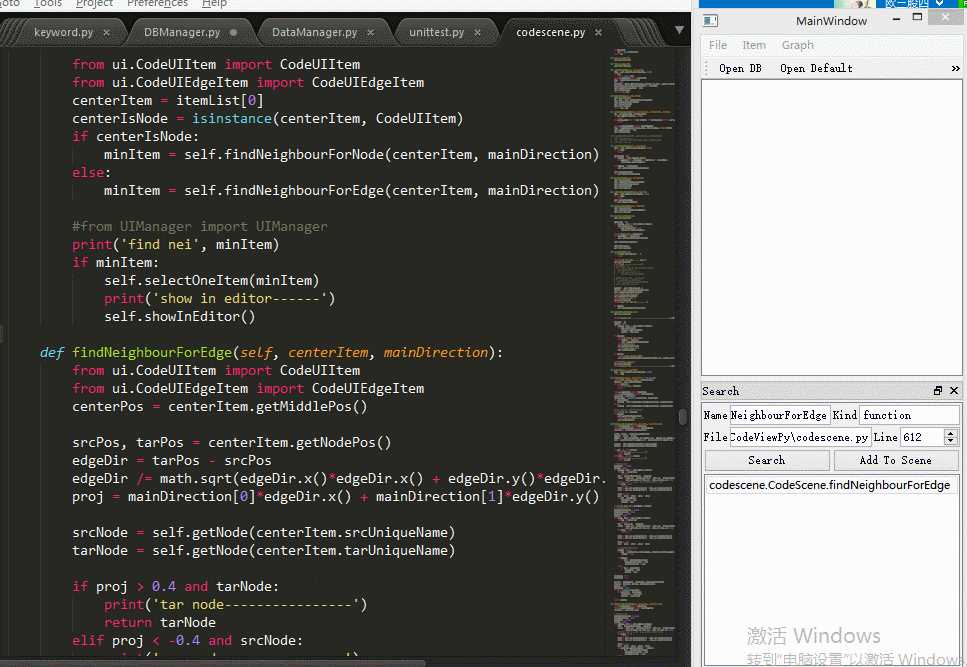Image resolution: width=967 pixels, height=667 pixels.
Task: Click the Search button
Action: 767,460
